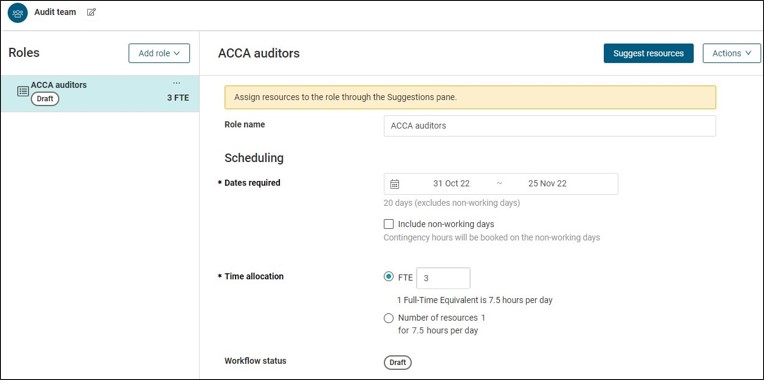
Task: Select the FTE radio button
Action: pyautogui.click(x=388, y=277)
